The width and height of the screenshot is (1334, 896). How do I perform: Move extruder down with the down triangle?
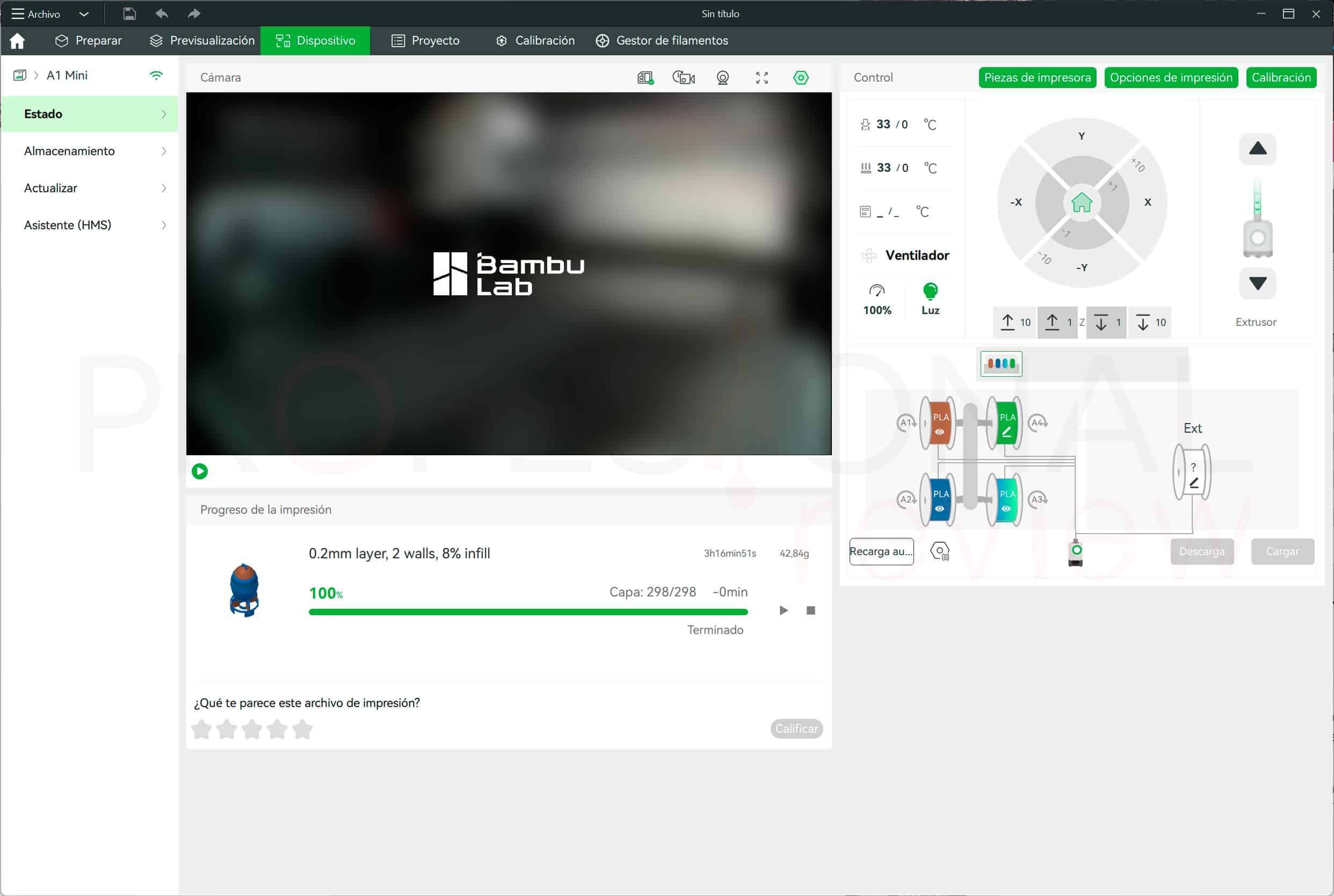pyautogui.click(x=1257, y=283)
